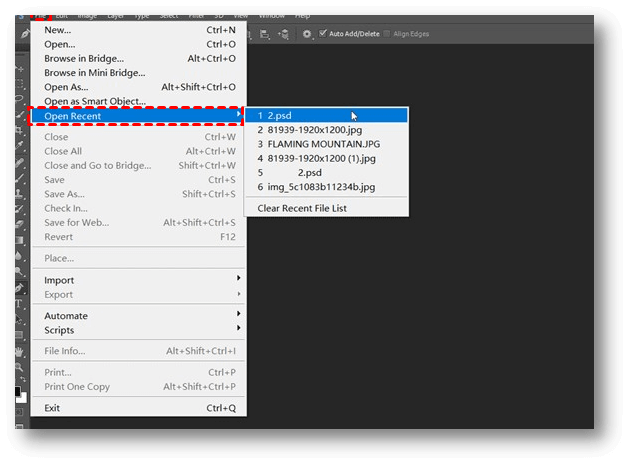Click Print One Copy menu item
This screenshot has height=466, width=632.
(x=139, y=387)
